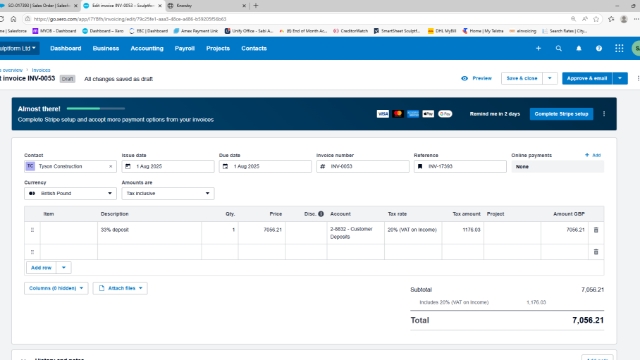640x360 pixels.
Task: Click the Disc. info icon
Action: point(321,214)
